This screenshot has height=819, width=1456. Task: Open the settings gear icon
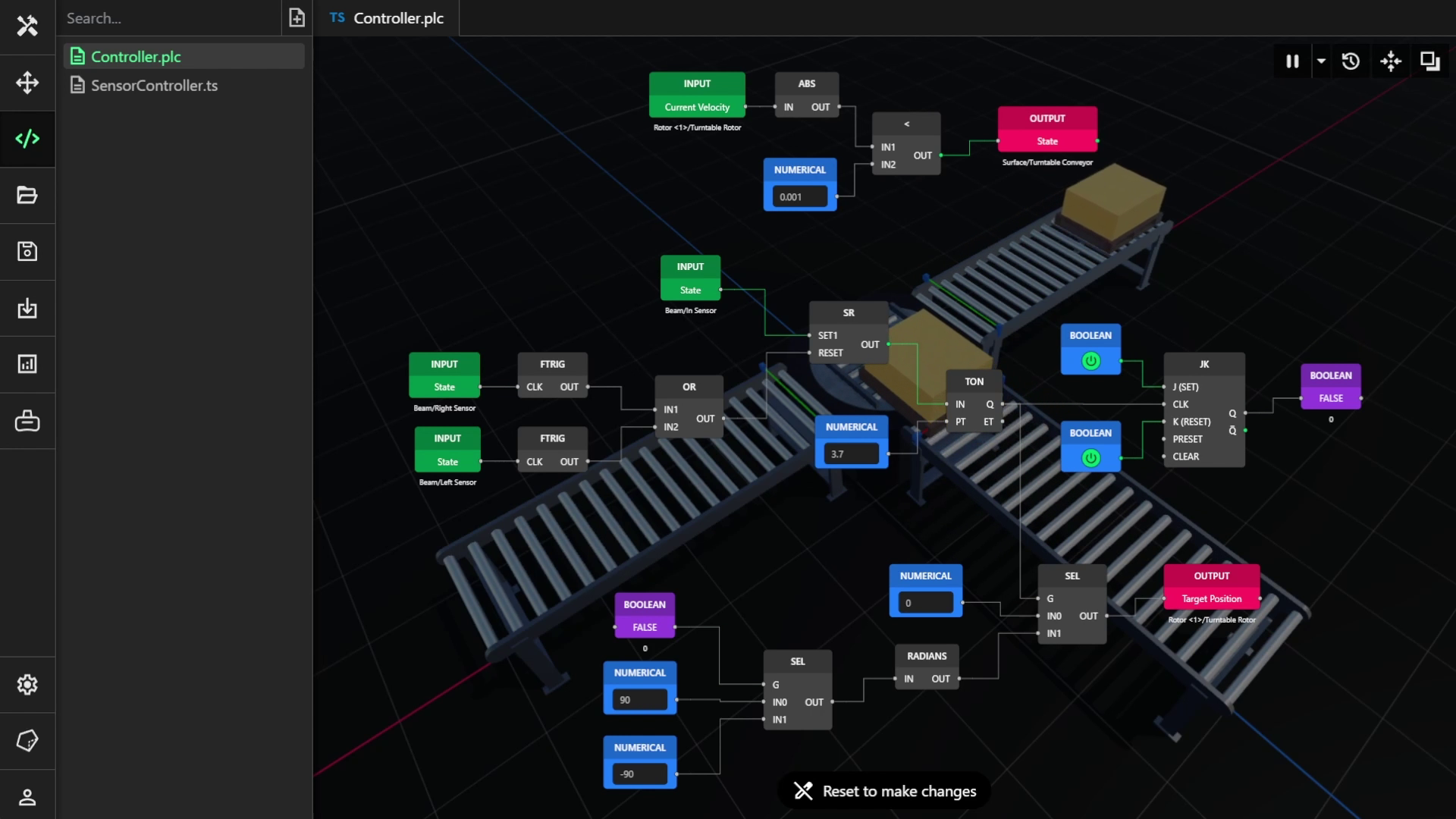pyautogui.click(x=27, y=685)
